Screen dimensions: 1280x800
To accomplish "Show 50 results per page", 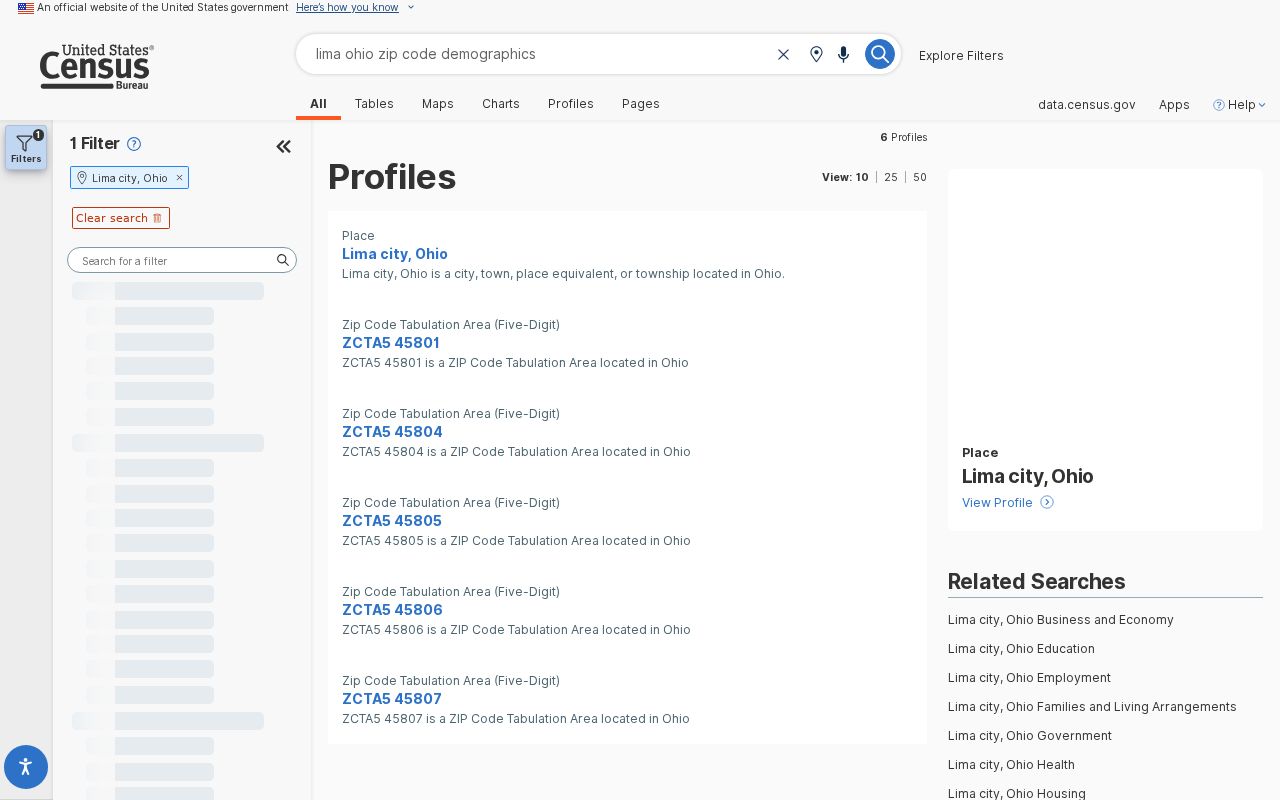I will [x=920, y=177].
